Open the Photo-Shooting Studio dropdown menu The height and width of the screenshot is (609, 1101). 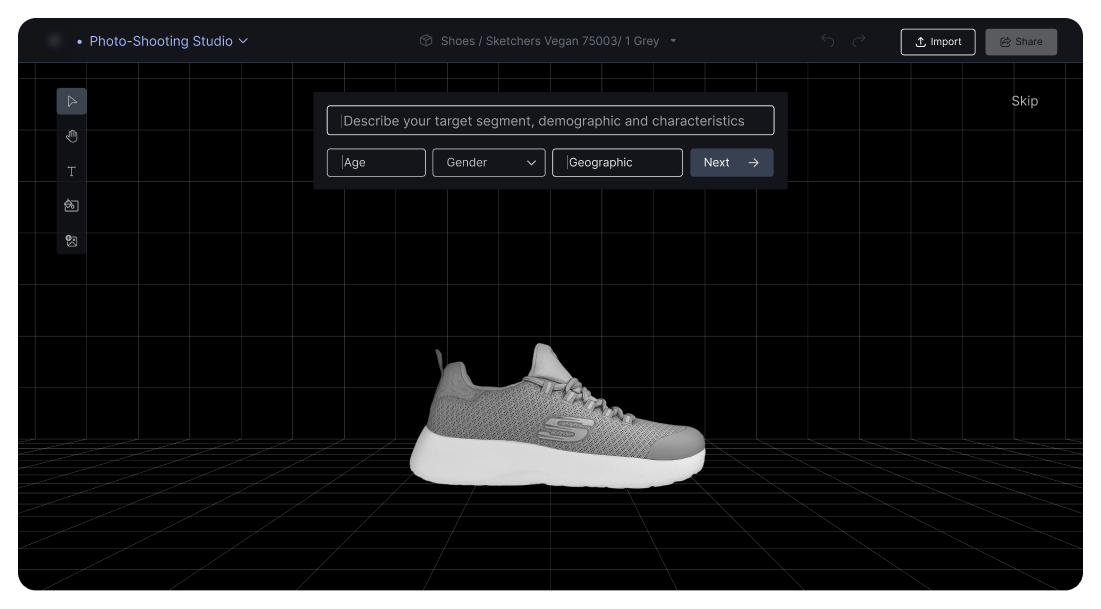(169, 41)
